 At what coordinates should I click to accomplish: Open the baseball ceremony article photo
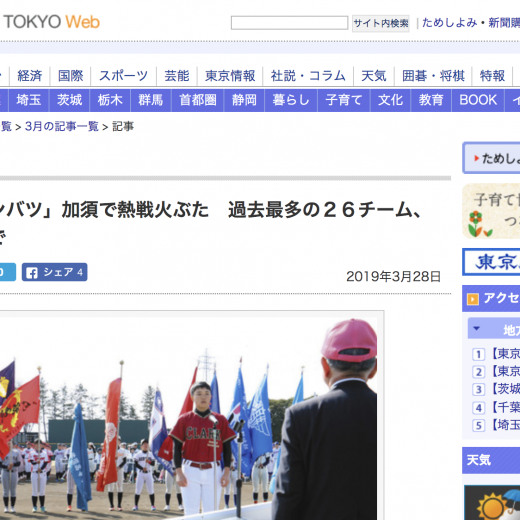click(x=188, y=418)
